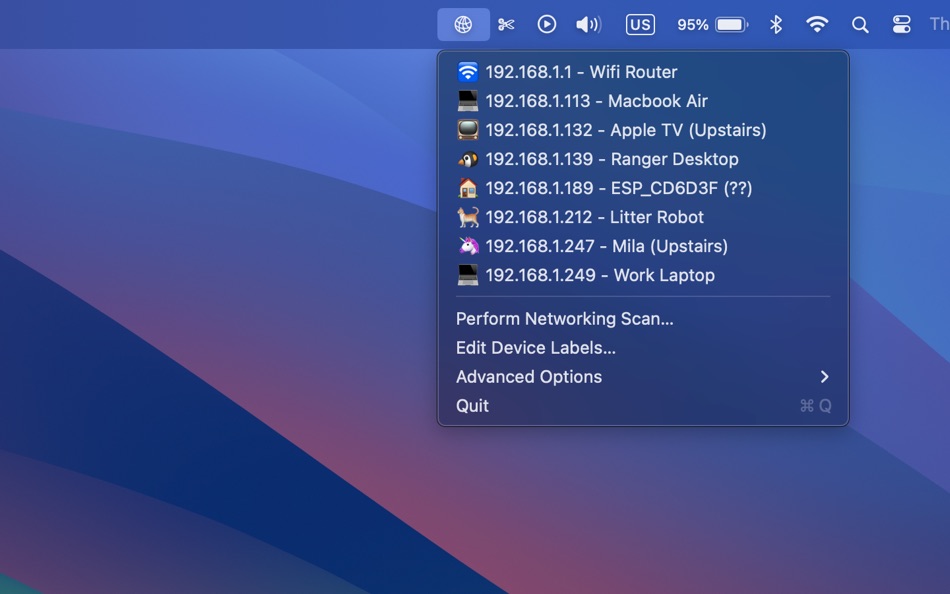Screen dimensions: 950x594
Task: Choose Perform Networking Scan
Action: (565, 319)
